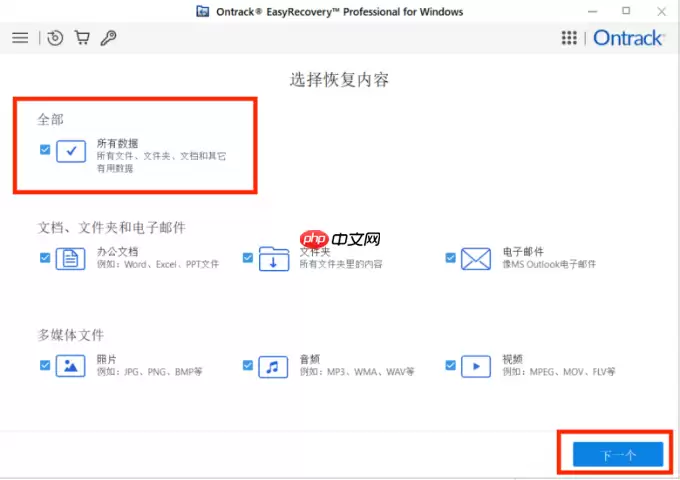The image size is (680, 480).
Task: Toggle the 办公文档 checkbox
Action: point(45,258)
